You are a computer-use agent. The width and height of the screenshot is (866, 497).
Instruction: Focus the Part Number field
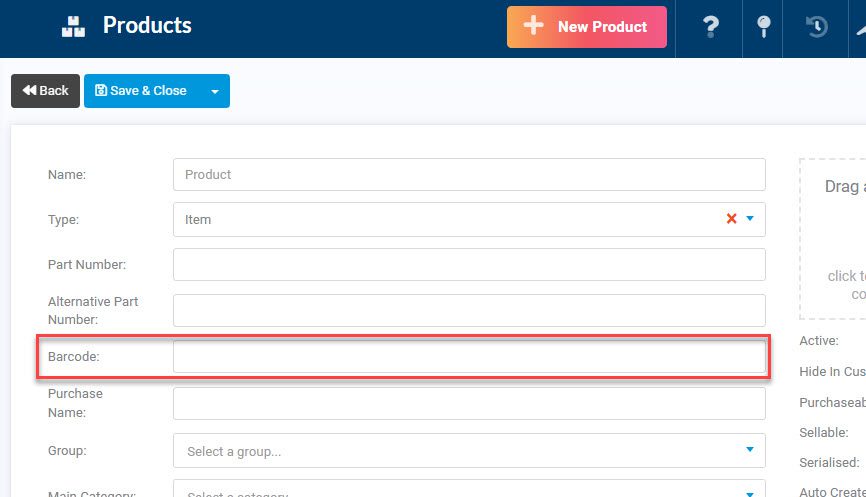(469, 265)
